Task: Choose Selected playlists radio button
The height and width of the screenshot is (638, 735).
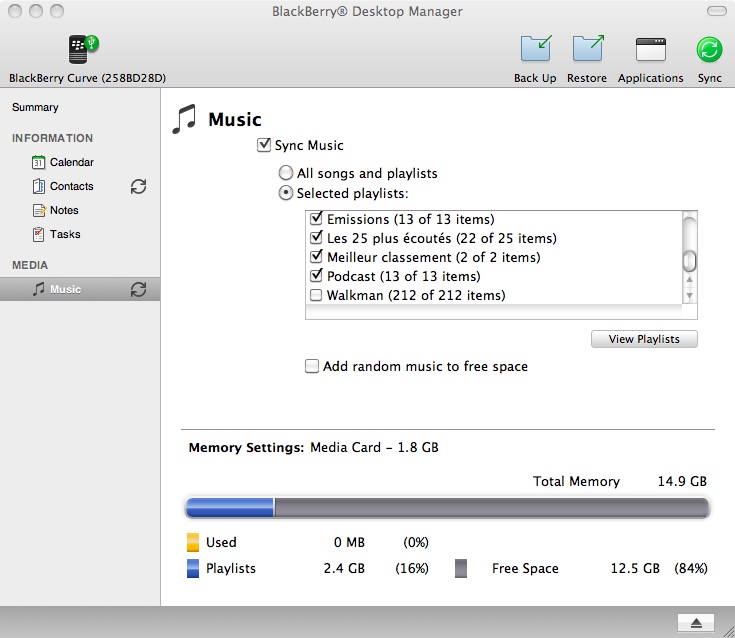Action: click(x=285, y=193)
